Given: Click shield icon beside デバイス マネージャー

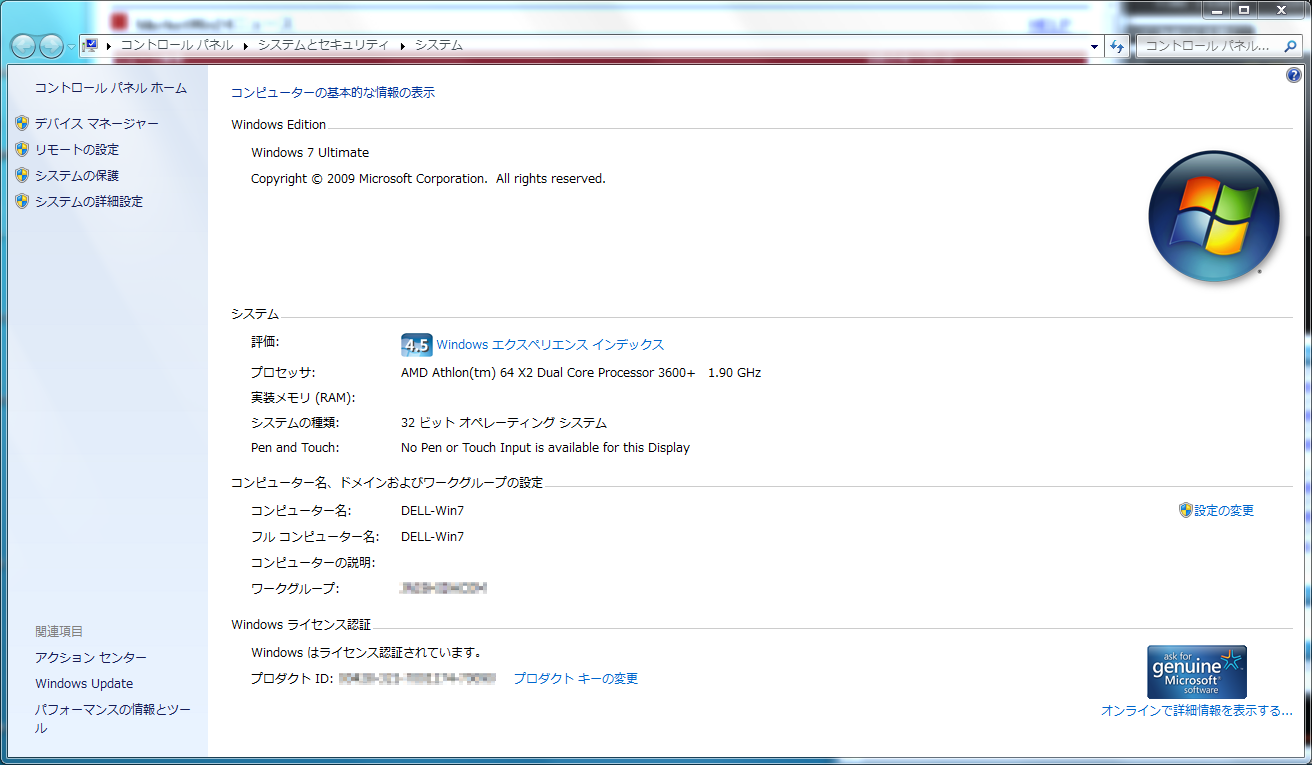Looking at the screenshot, I should 22,123.
